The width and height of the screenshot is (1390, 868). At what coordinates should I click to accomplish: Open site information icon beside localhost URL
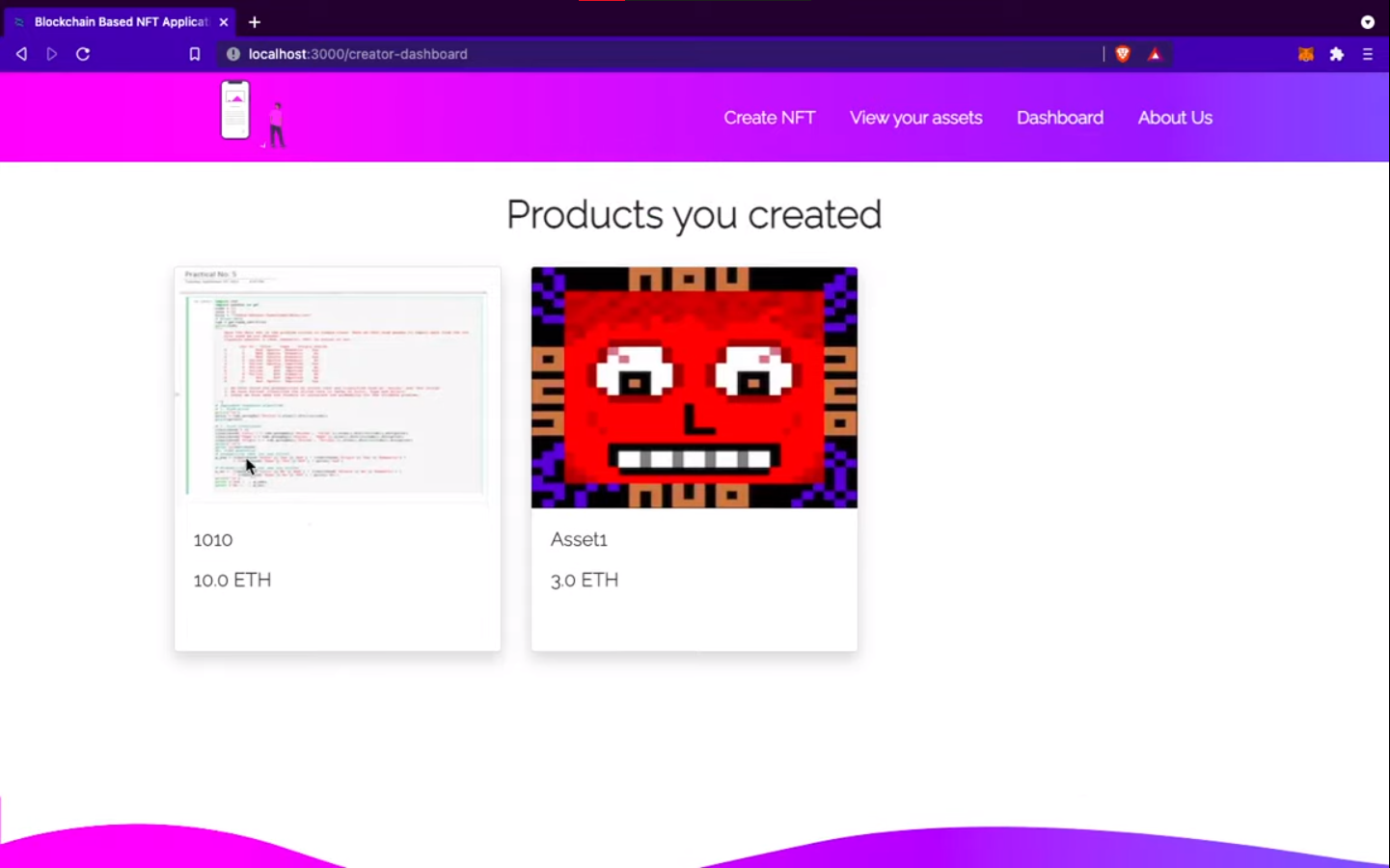232,54
